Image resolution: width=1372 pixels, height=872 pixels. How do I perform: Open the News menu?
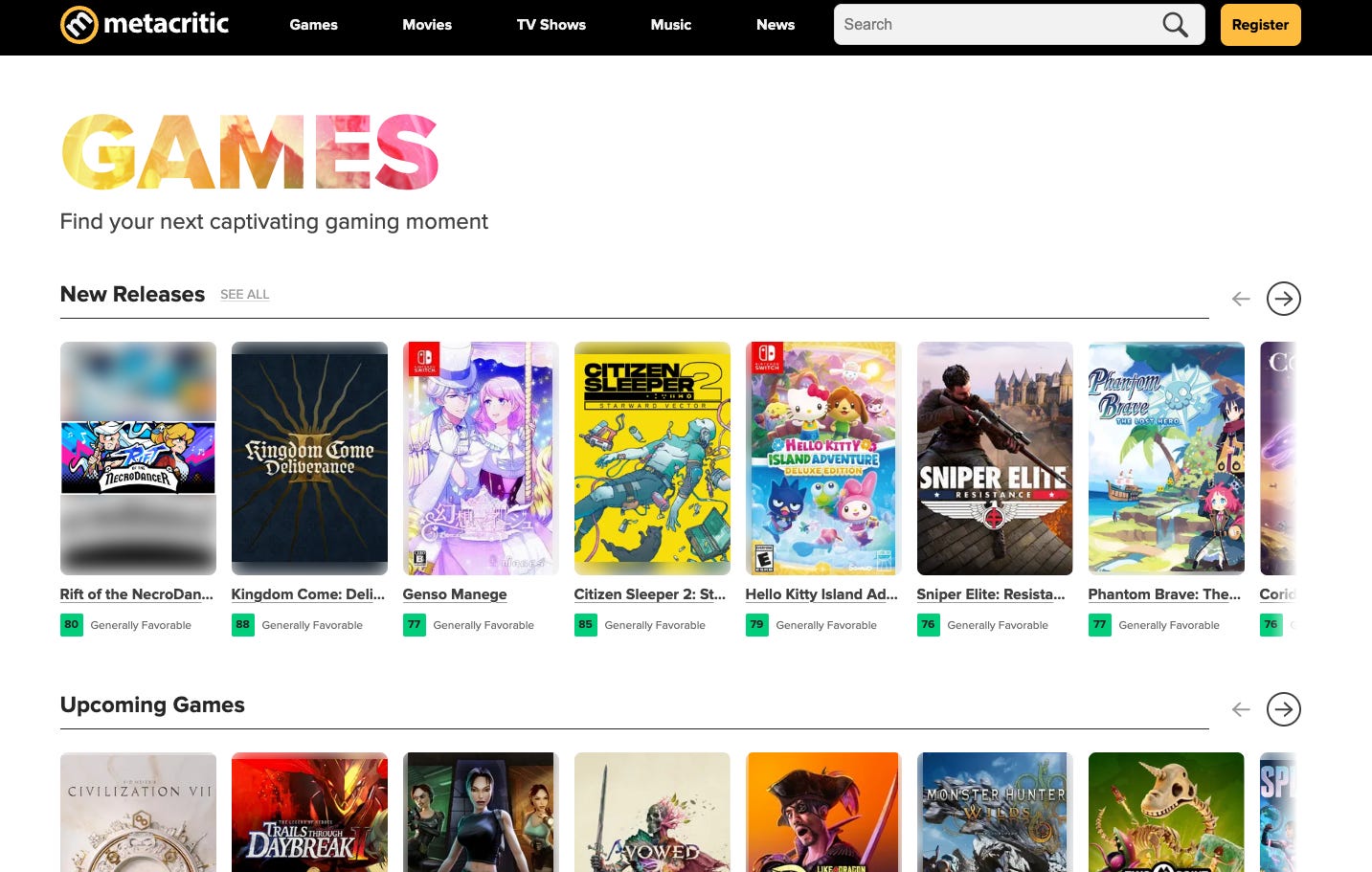776,25
